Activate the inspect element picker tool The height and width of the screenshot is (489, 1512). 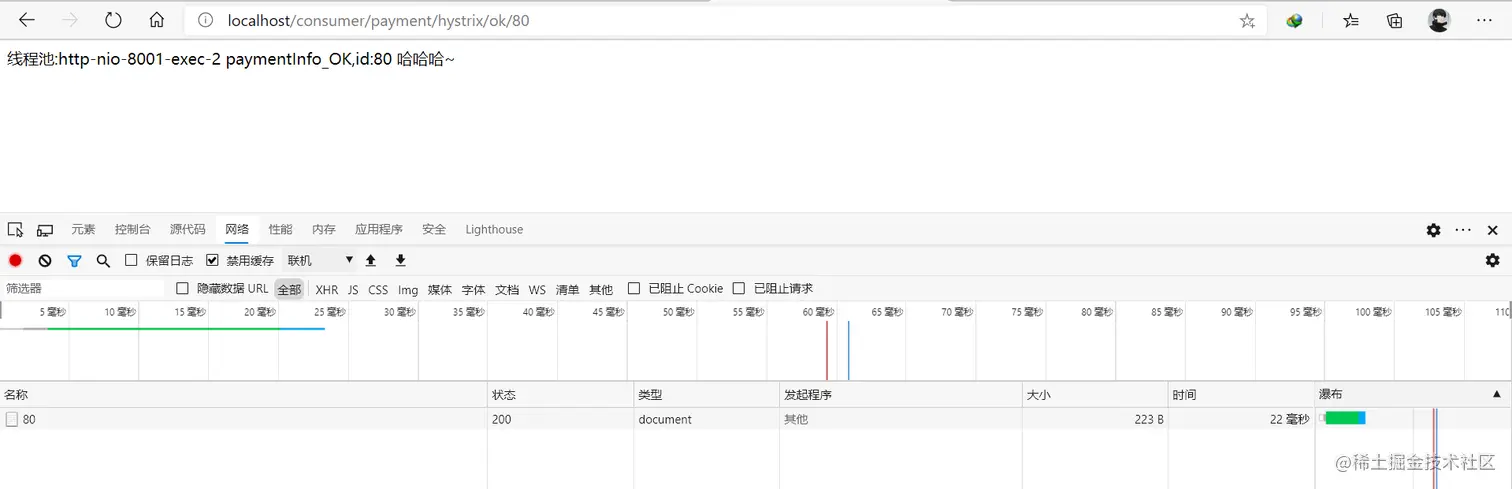15,230
